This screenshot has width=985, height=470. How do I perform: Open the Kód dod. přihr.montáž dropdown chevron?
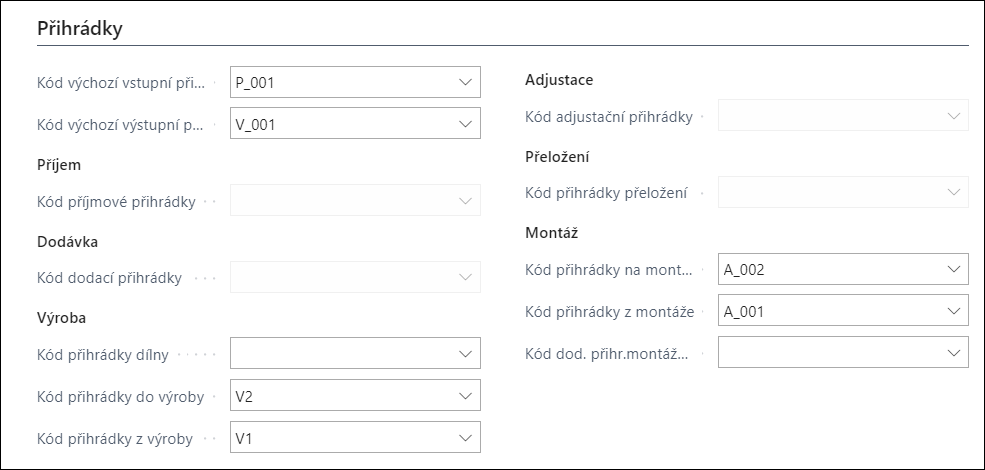(x=954, y=353)
